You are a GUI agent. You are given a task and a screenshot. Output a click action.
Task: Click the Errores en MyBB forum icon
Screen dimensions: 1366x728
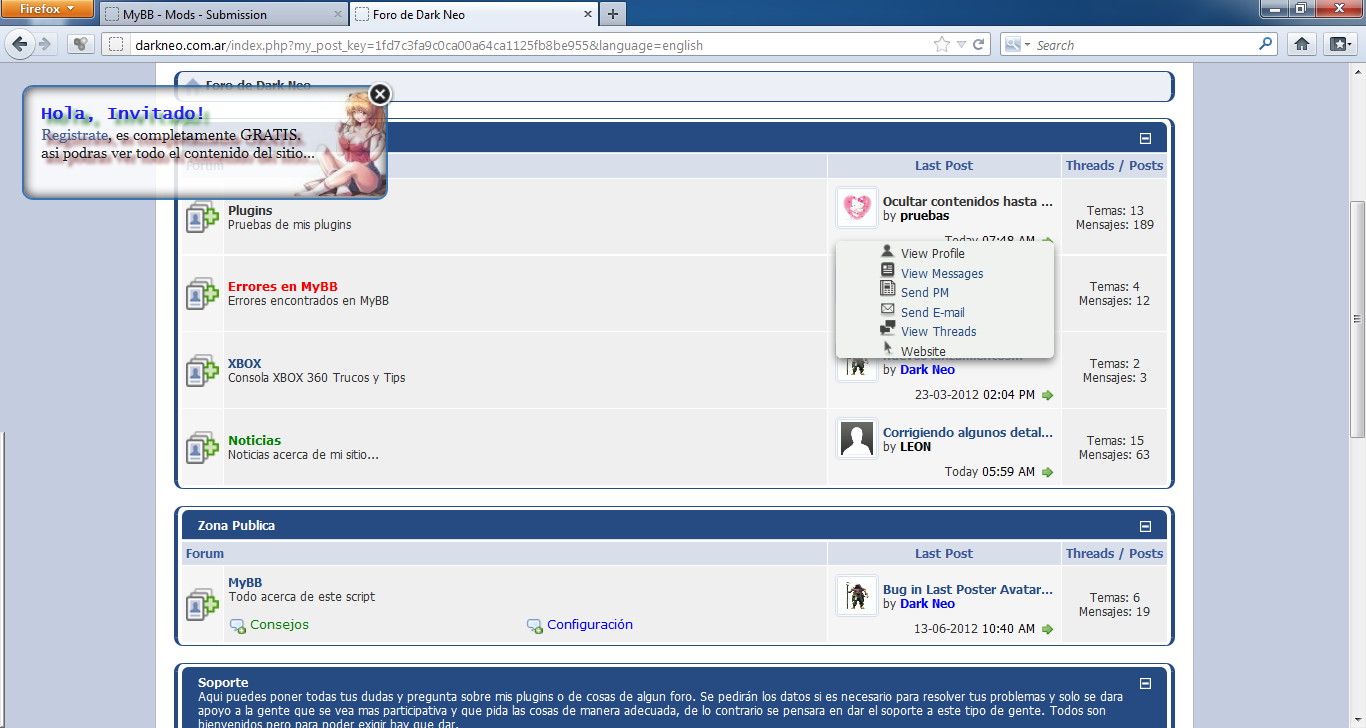pyautogui.click(x=202, y=294)
